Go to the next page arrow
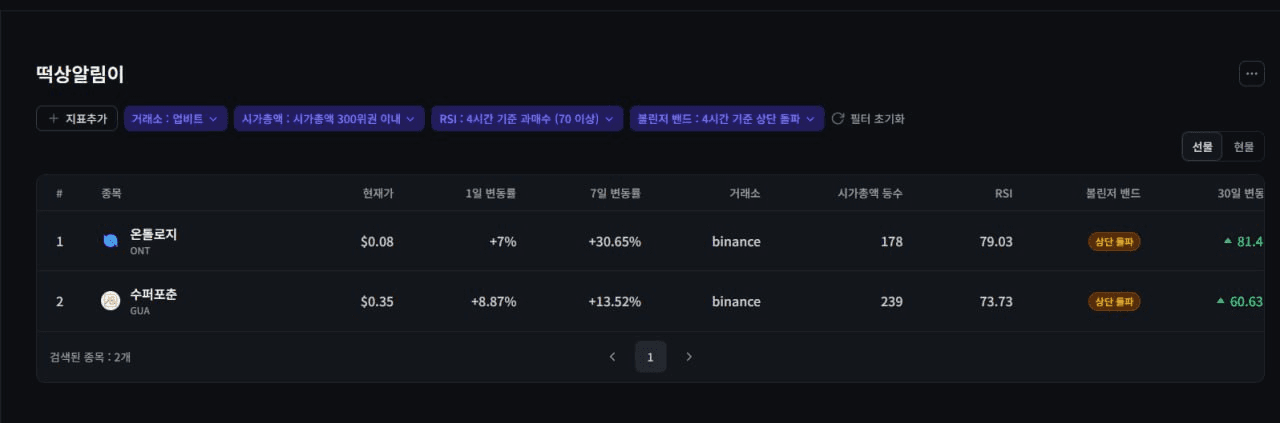The width and height of the screenshot is (1280, 423). 688,357
